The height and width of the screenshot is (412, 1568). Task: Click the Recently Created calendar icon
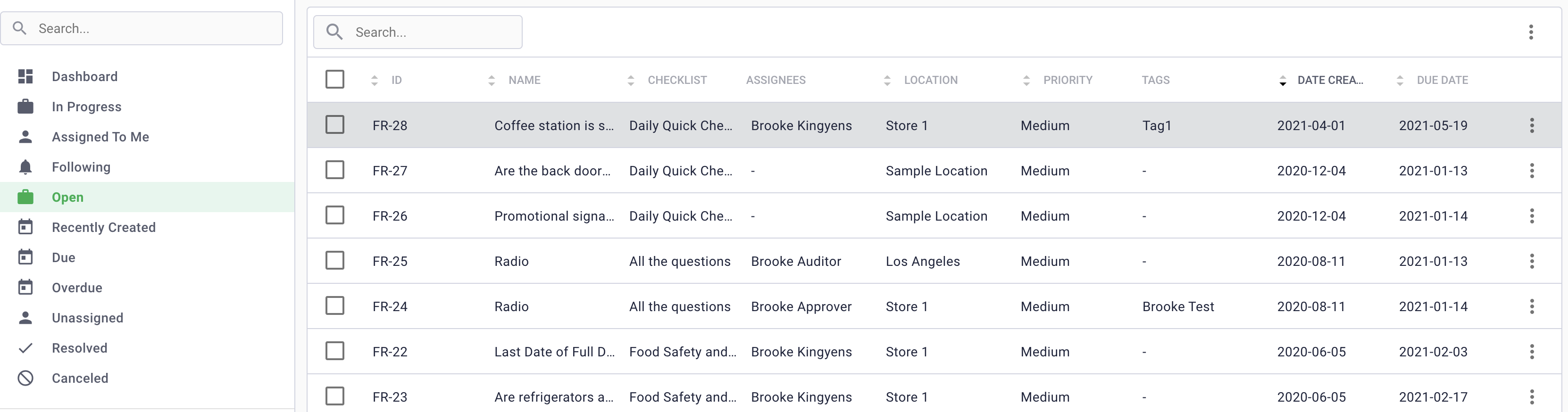(25, 227)
